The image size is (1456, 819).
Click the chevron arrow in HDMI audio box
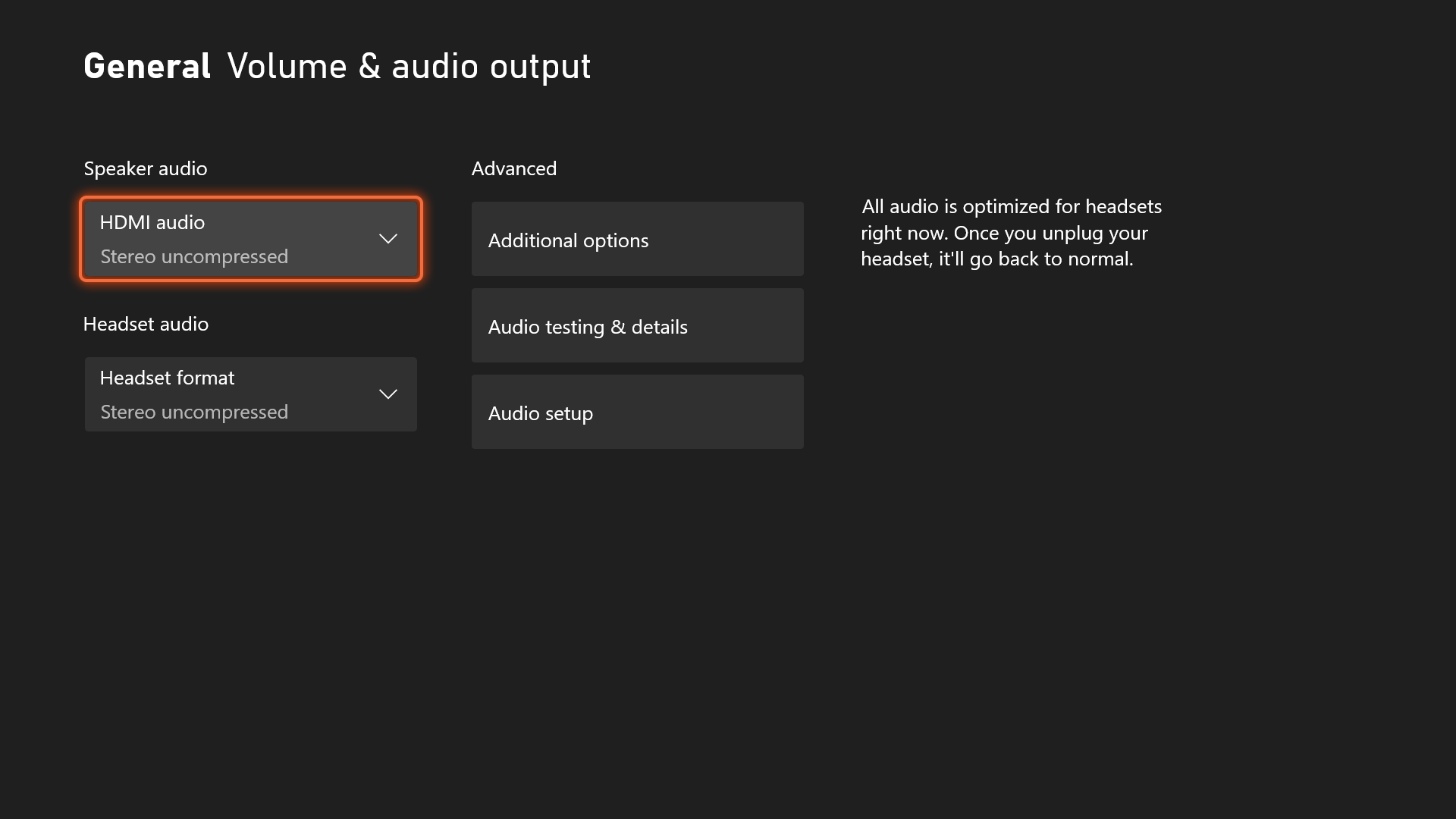(x=388, y=239)
